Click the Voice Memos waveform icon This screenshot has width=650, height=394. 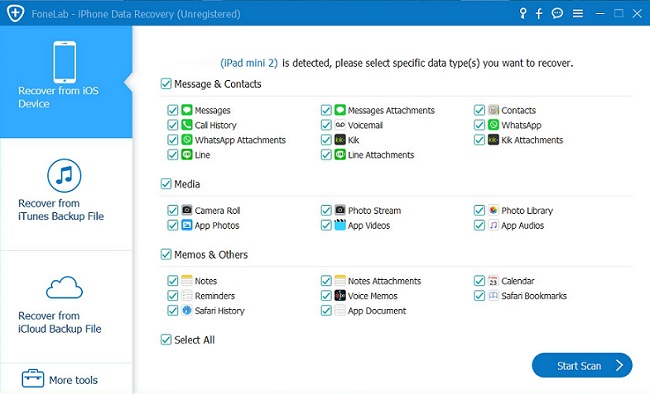[340, 295]
